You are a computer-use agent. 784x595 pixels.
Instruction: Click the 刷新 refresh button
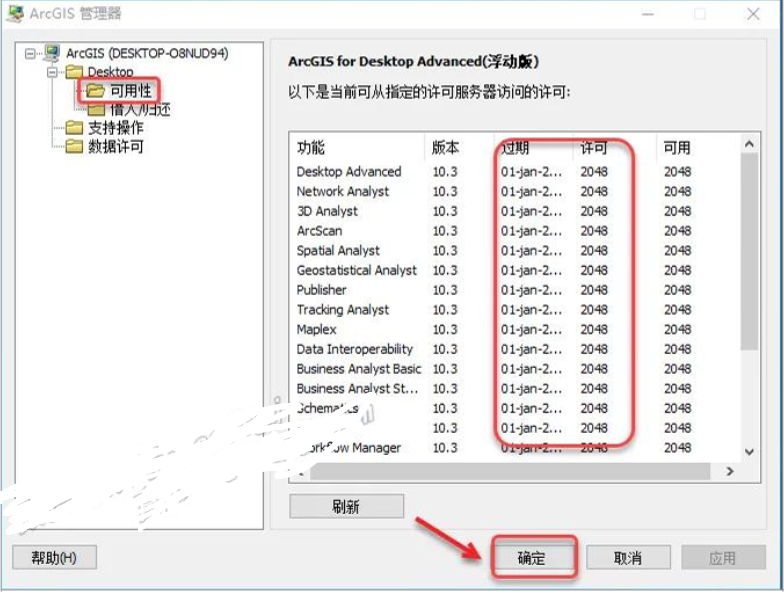[346, 506]
